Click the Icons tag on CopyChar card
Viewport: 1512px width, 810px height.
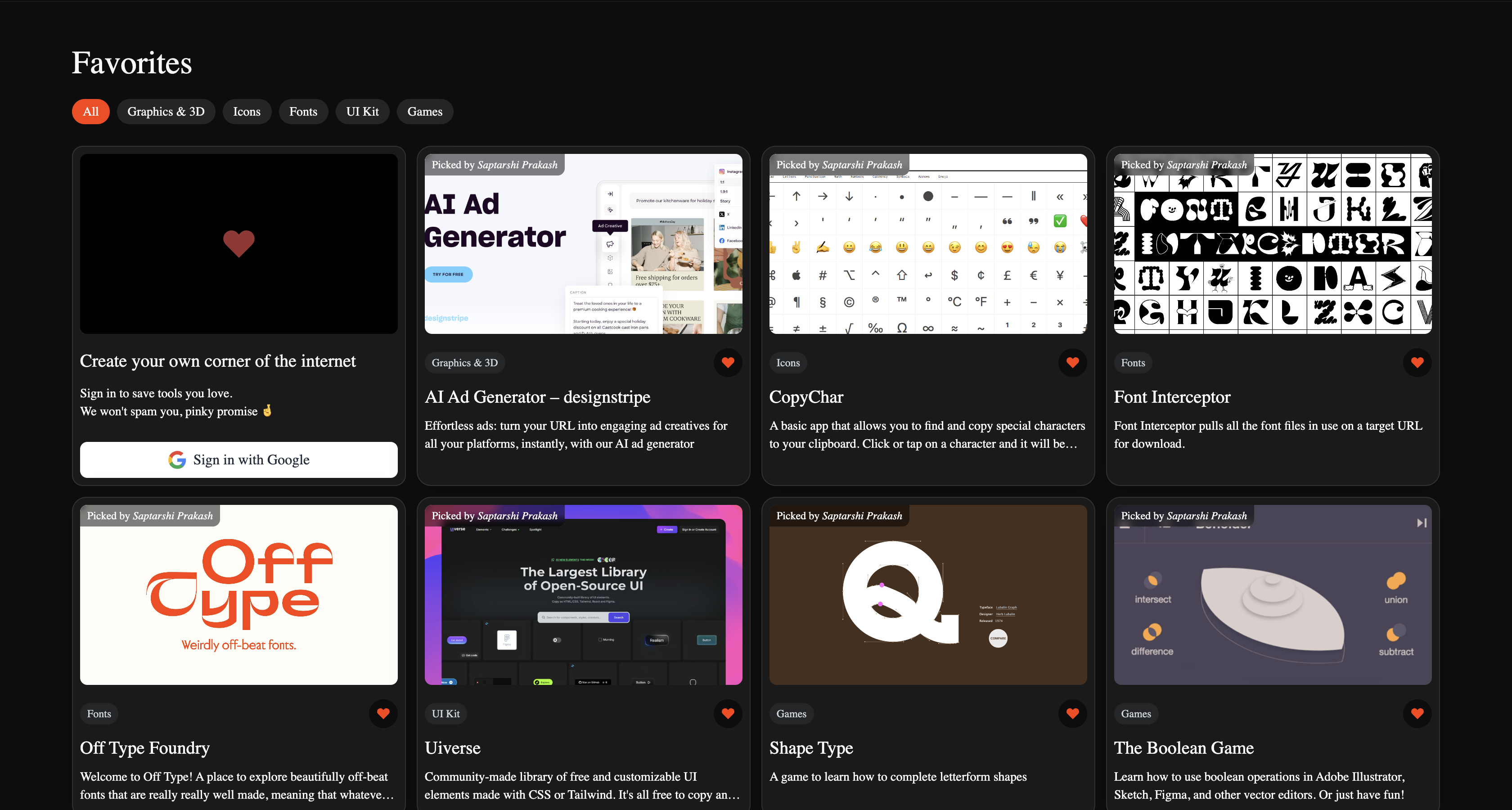(788, 363)
